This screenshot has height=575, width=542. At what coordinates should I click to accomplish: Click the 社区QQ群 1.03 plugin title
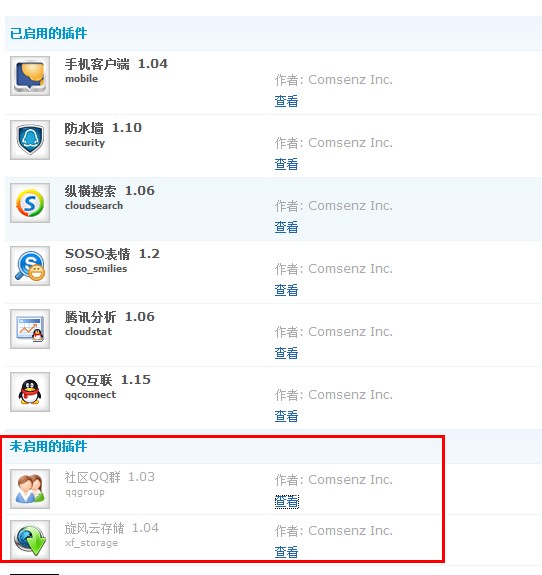tap(110, 477)
